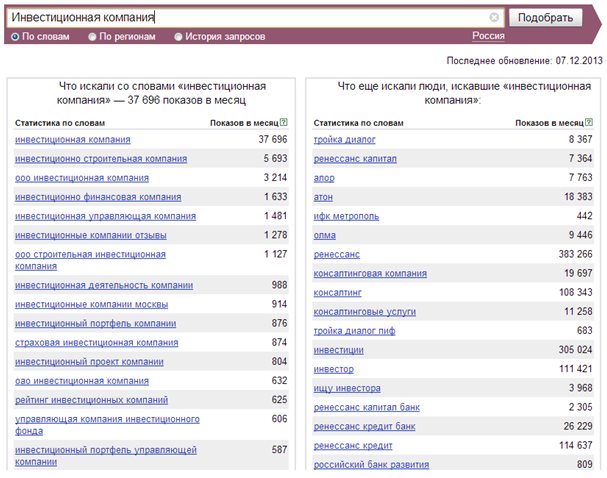Click value '305 024' in right table
This screenshot has width=607, height=478.
575,350
